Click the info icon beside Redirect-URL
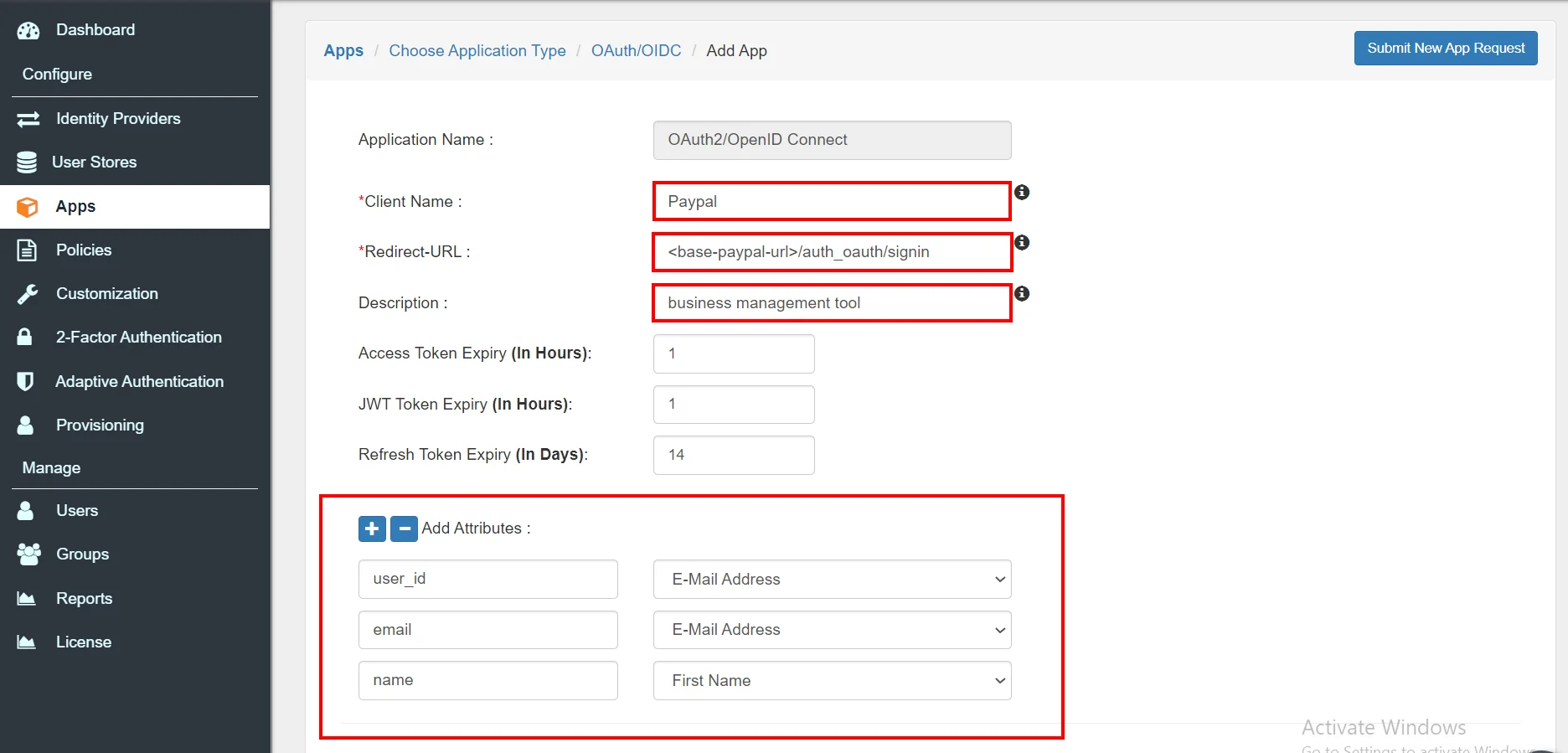The height and width of the screenshot is (753, 1568). click(x=1022, y=242)
